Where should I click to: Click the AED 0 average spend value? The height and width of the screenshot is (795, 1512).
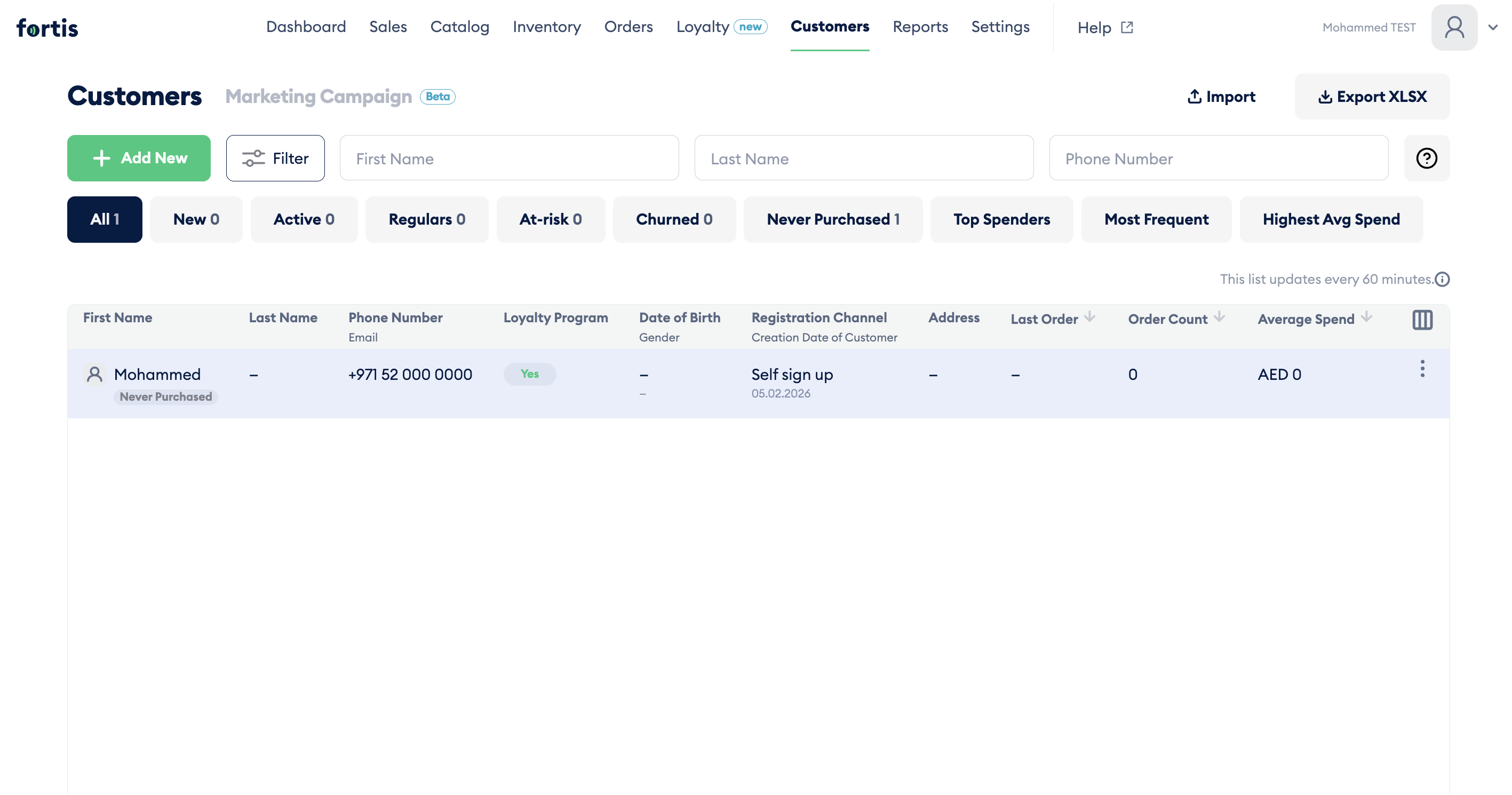pyautogui.click(x=1279, y=374)
